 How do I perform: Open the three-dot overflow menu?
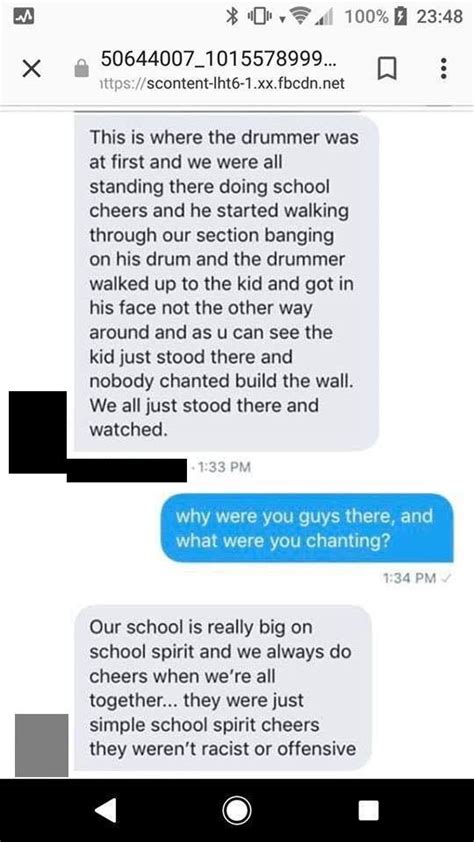click(x=443, y=69)
